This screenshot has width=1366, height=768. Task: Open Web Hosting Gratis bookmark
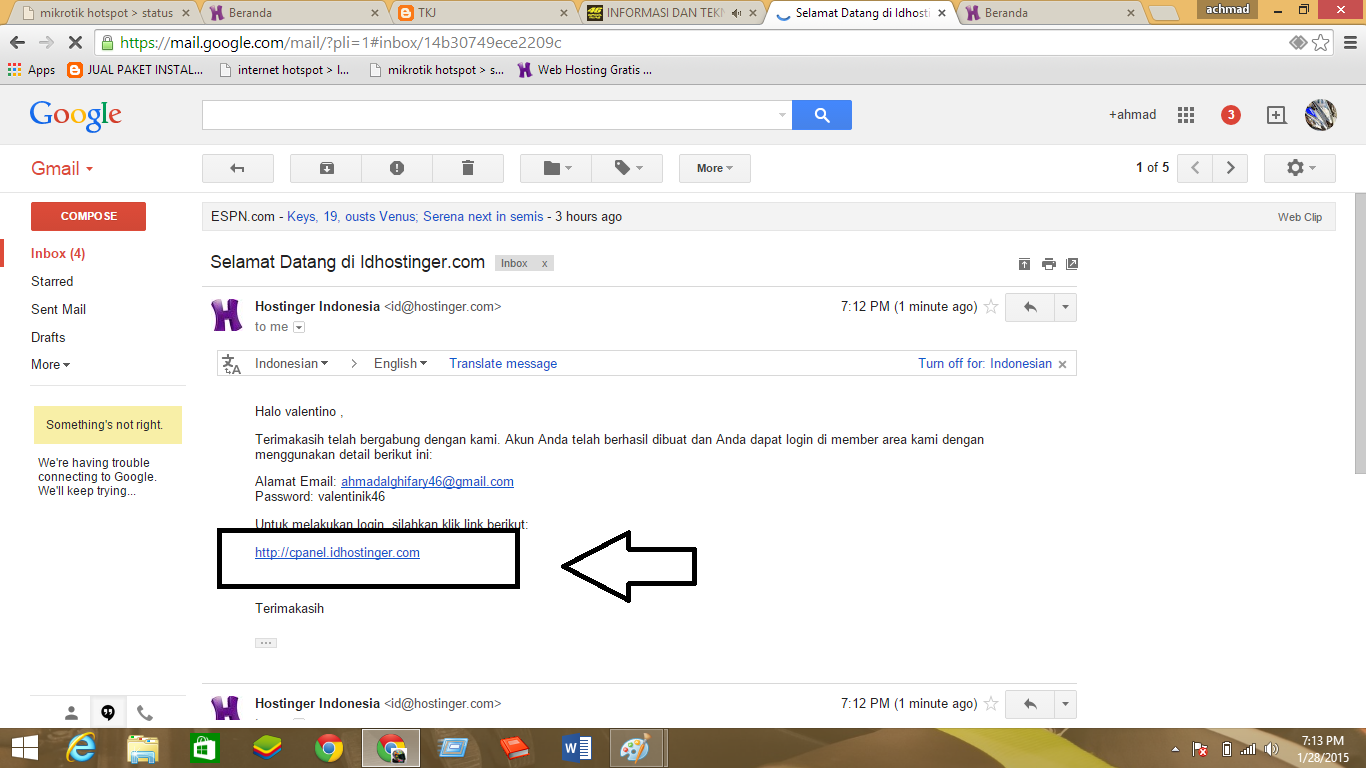585,70
